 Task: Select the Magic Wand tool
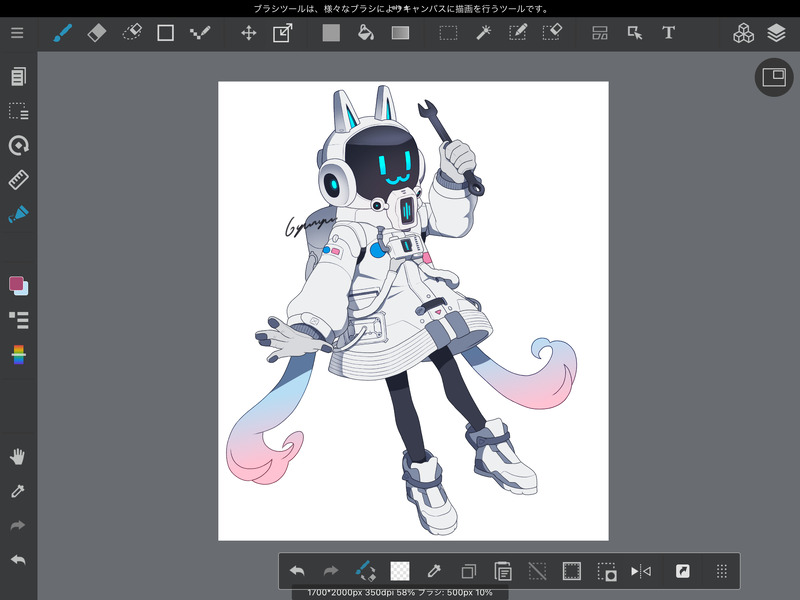pyautogui.click(x=483, y=33)
